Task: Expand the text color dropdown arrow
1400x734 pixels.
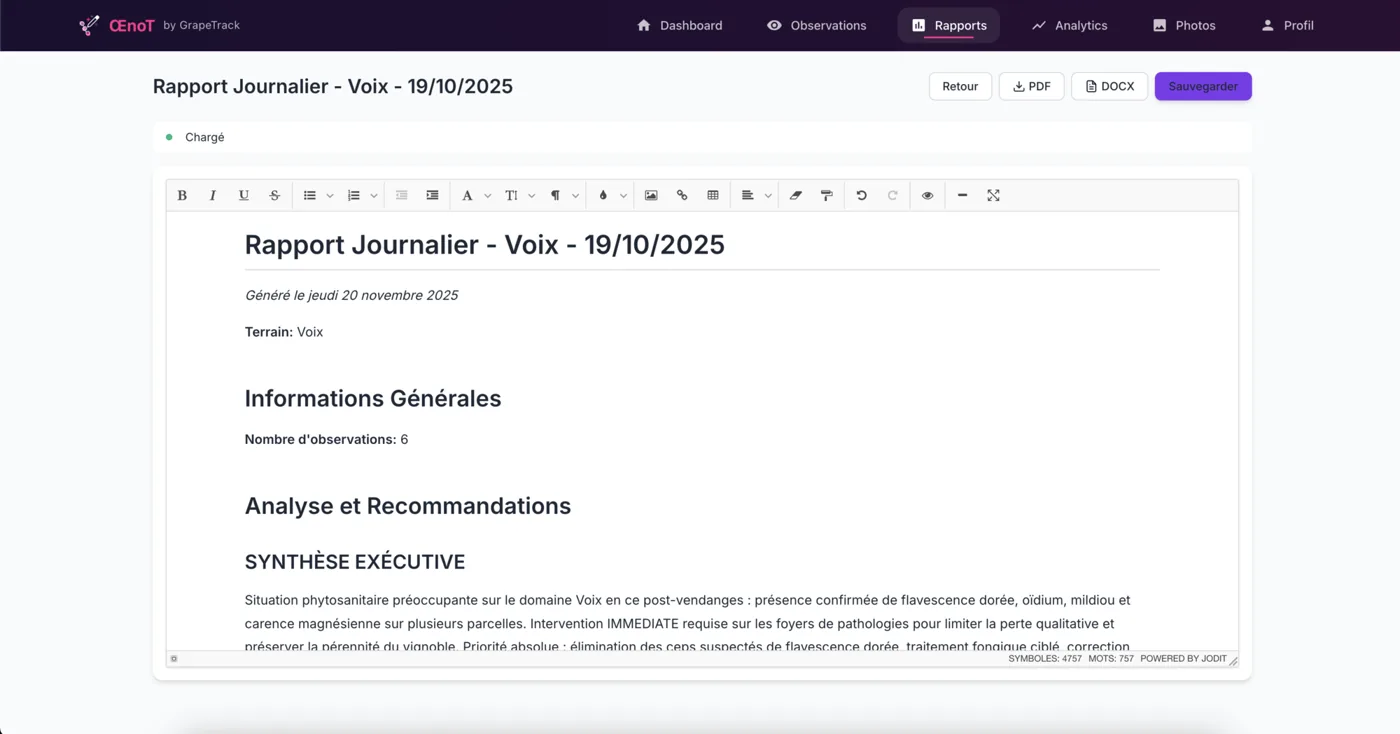Action: [x=623, y=196]
